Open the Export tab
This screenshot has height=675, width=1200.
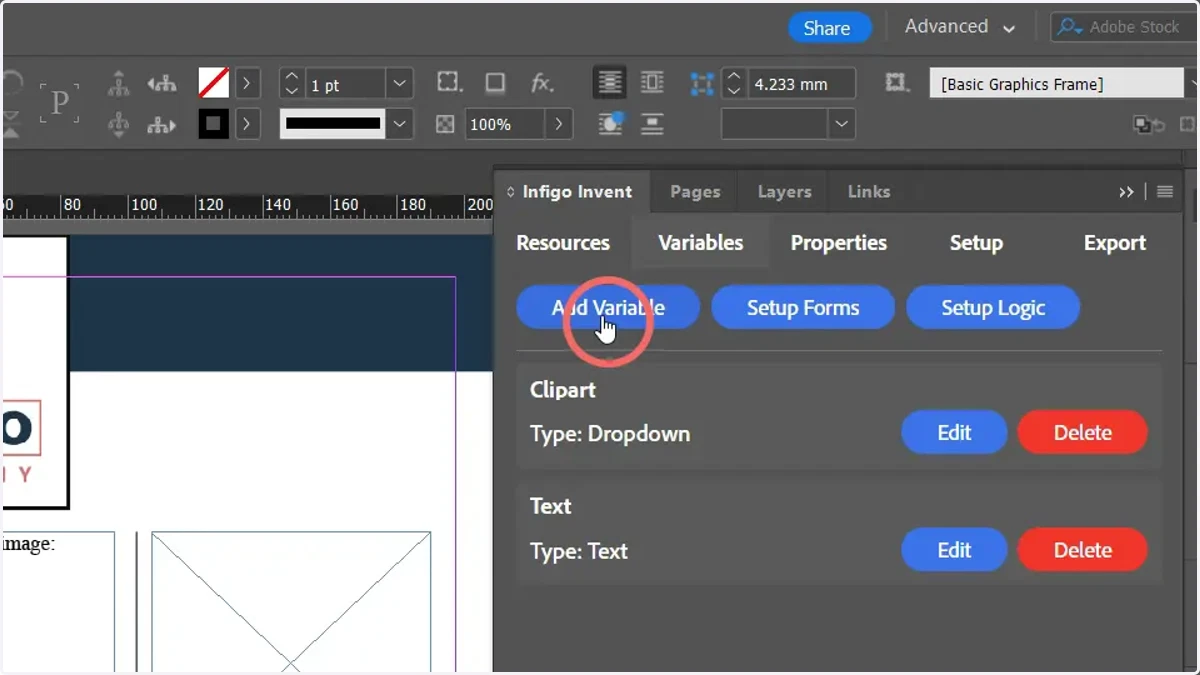click(1114, 243)
